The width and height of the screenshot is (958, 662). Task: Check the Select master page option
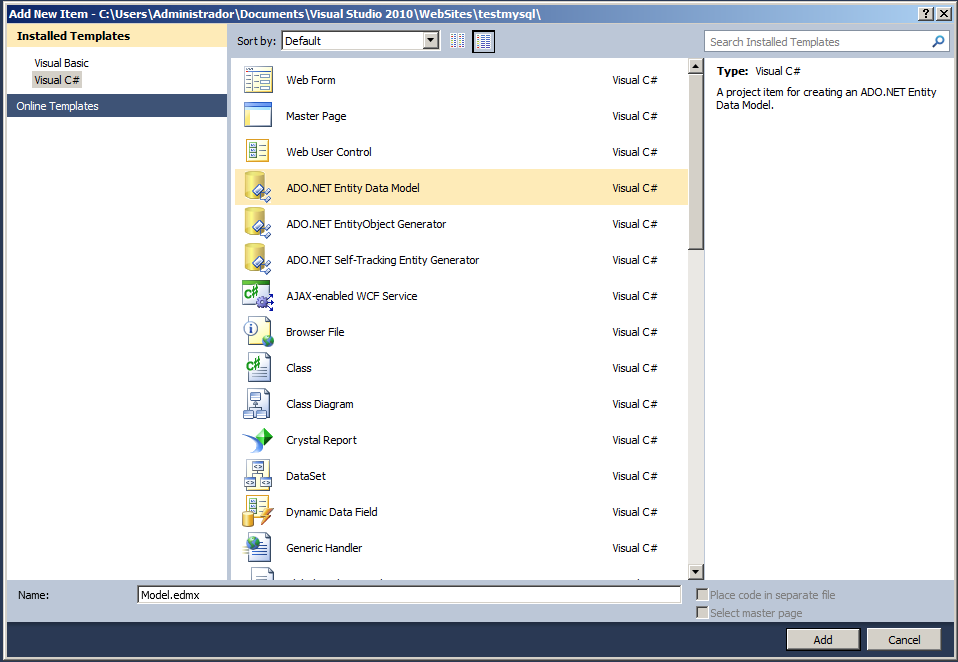702,612
